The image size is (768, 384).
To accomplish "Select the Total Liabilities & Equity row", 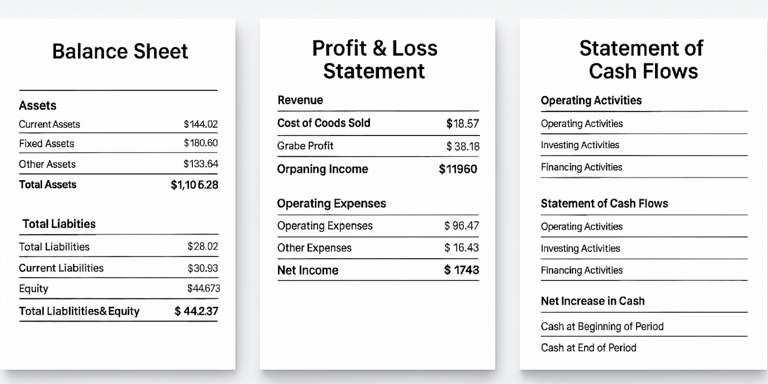I will [x=118, y=311].
